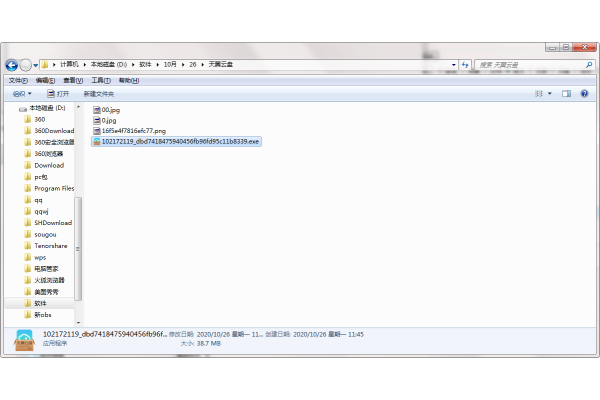The height and width of the screenshot is (400, 600).
Task: Click the search magnifier icon
Action: 589,65
